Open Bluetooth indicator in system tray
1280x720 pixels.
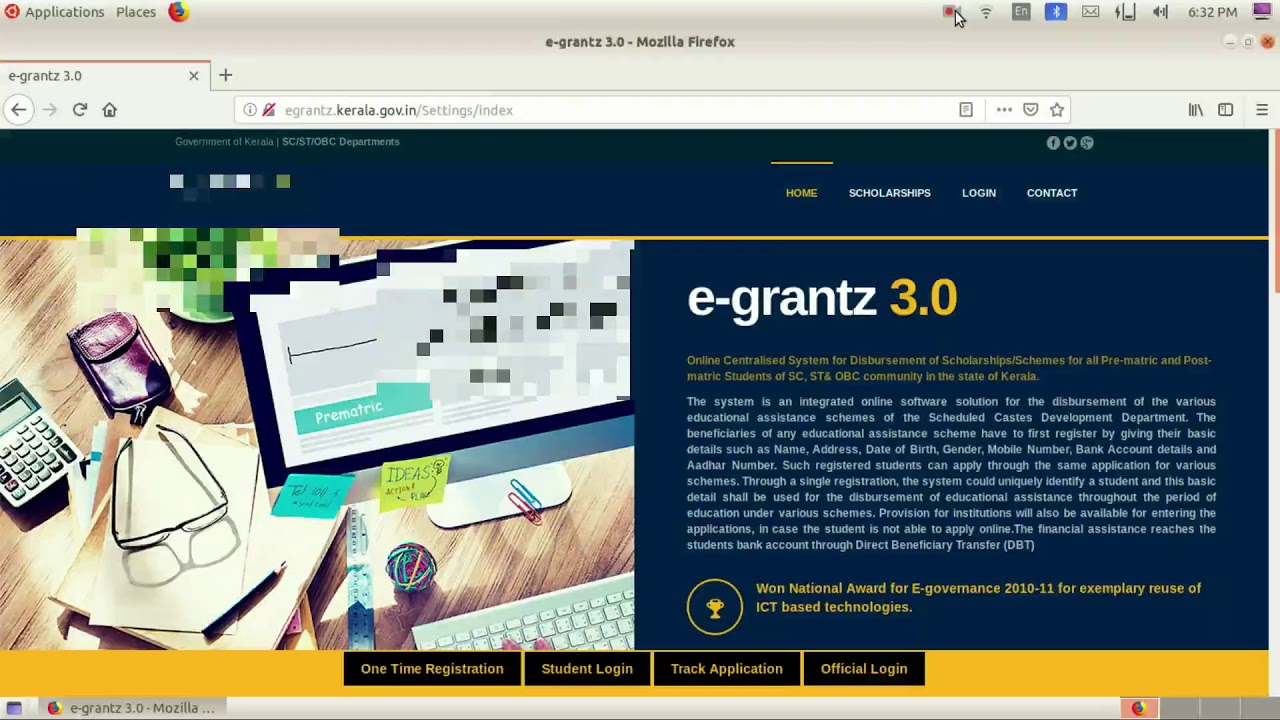1056,12
